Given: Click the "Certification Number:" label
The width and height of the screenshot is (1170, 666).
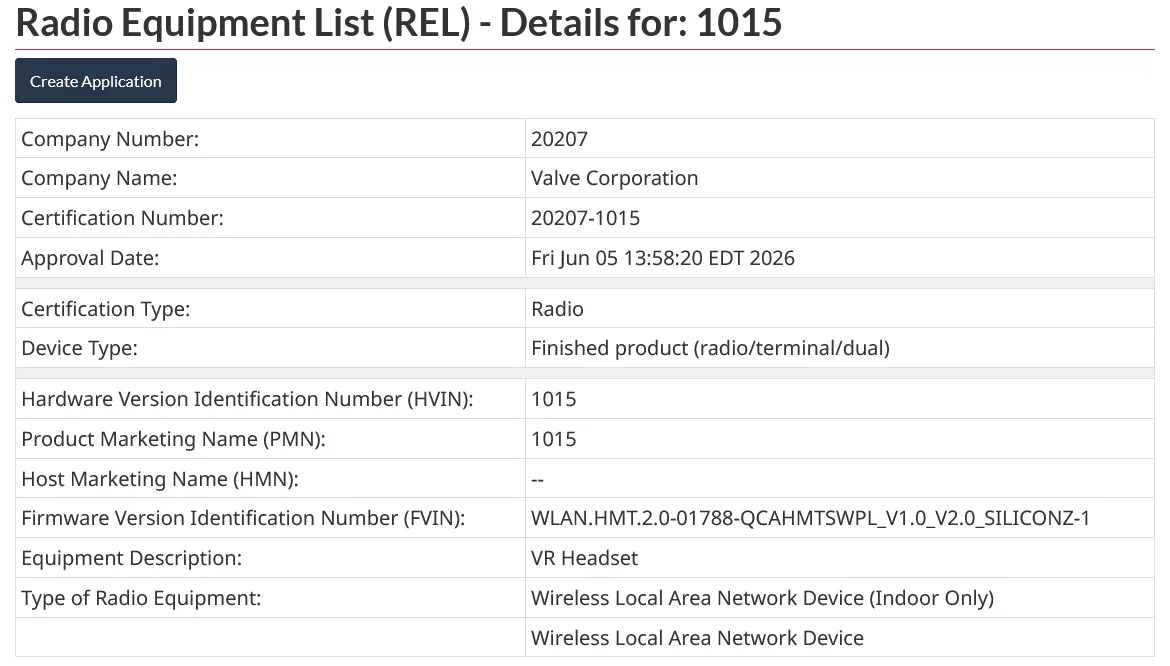Looking at the screenshot, I should 122,218.
